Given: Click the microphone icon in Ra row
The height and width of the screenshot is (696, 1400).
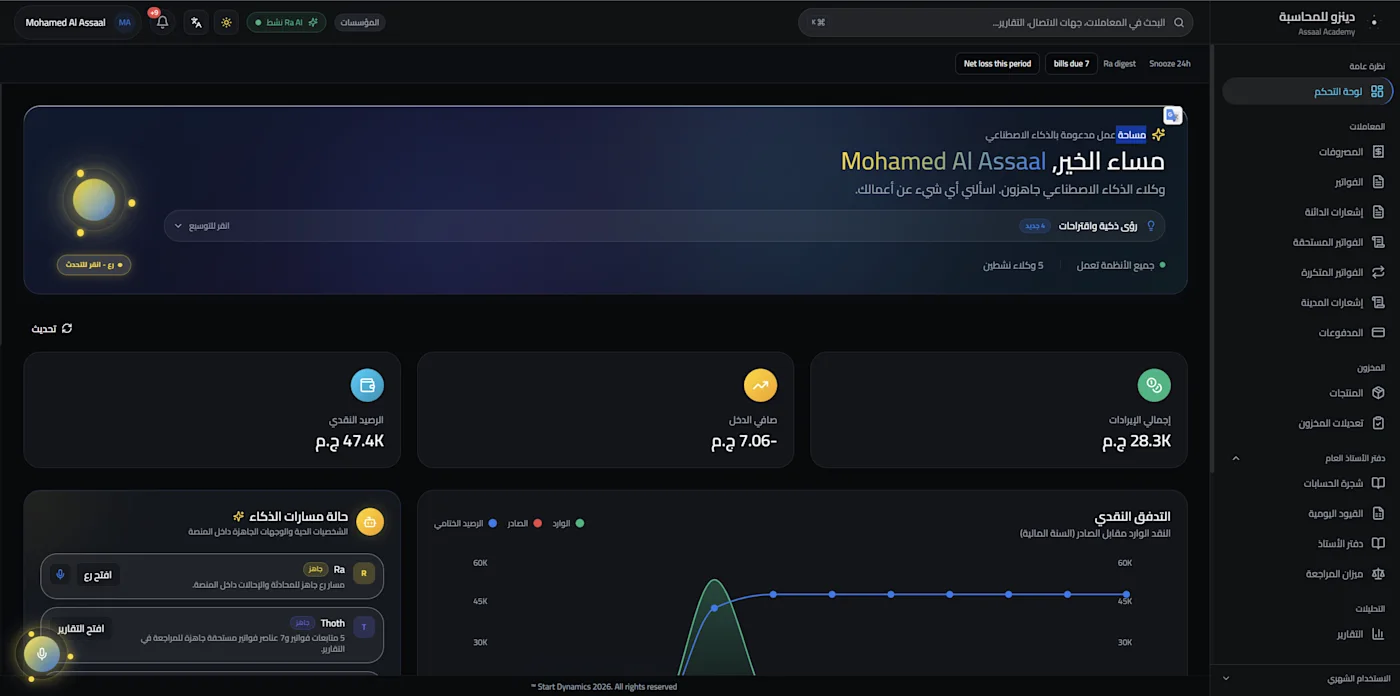Looking at the screenshot, I should point(60,574).
